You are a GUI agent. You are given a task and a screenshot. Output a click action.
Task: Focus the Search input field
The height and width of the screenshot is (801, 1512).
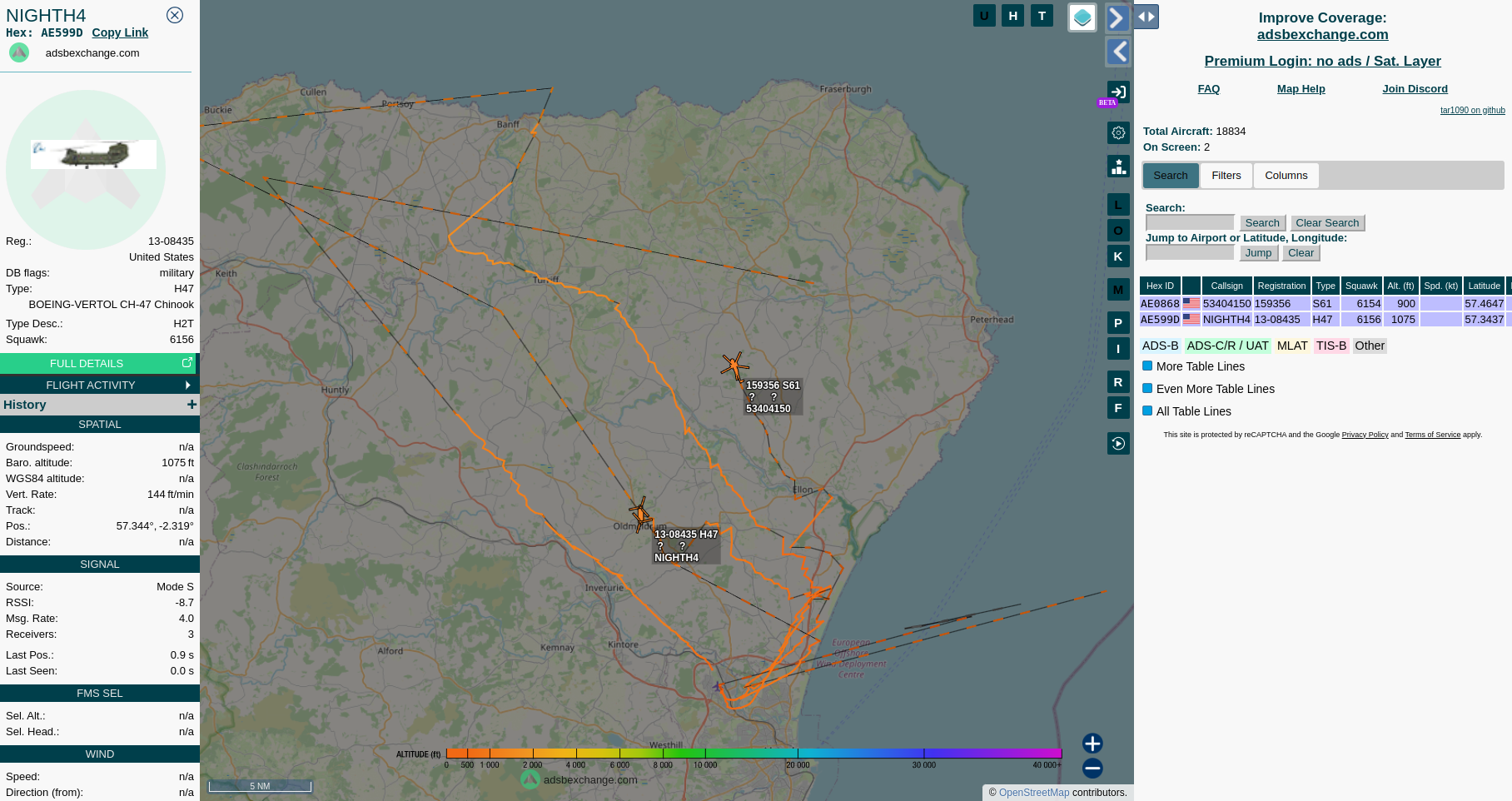click(1190, 222)
